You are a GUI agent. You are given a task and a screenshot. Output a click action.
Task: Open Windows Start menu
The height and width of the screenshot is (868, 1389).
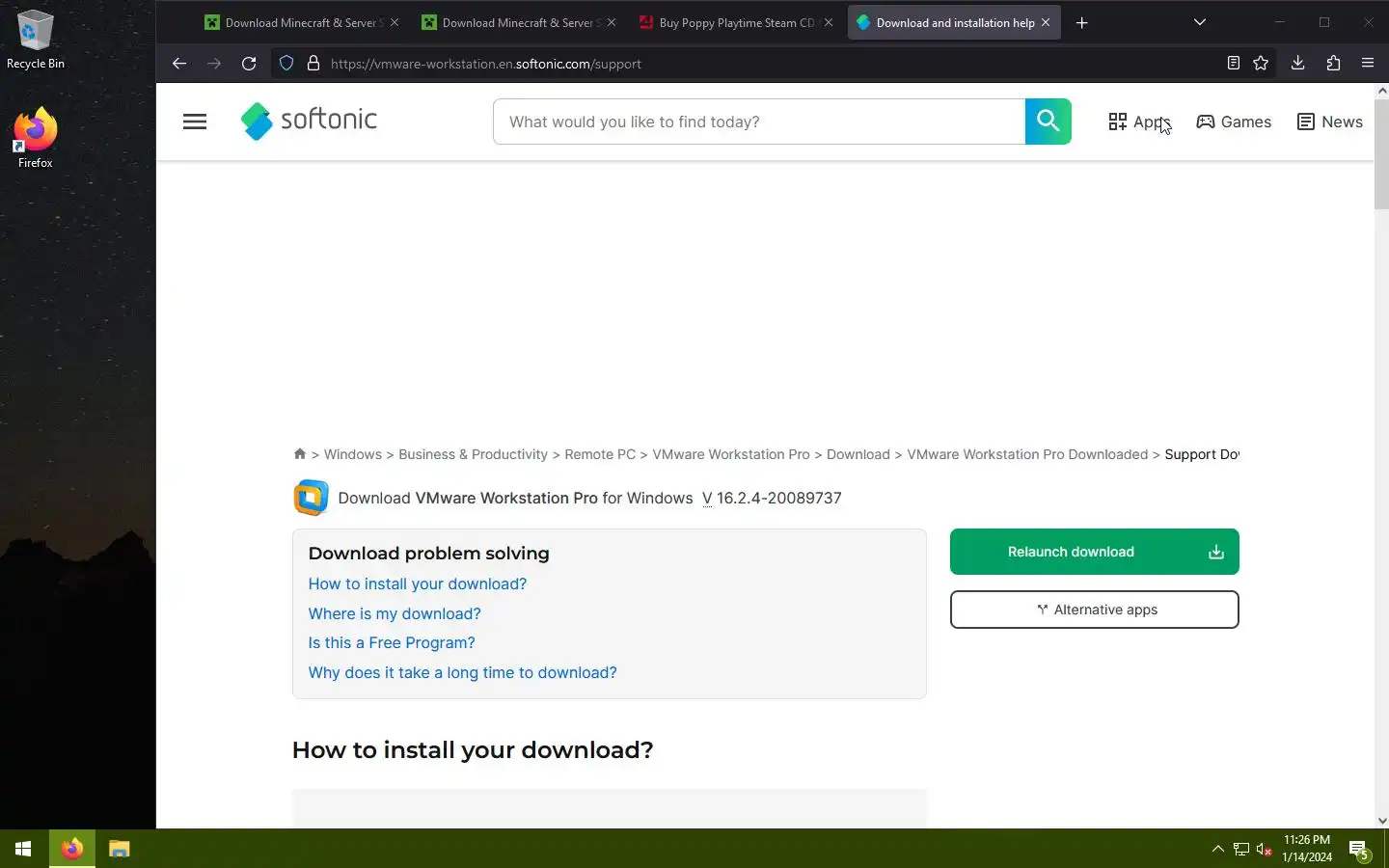pyautogui.click(x=23, y=849)
